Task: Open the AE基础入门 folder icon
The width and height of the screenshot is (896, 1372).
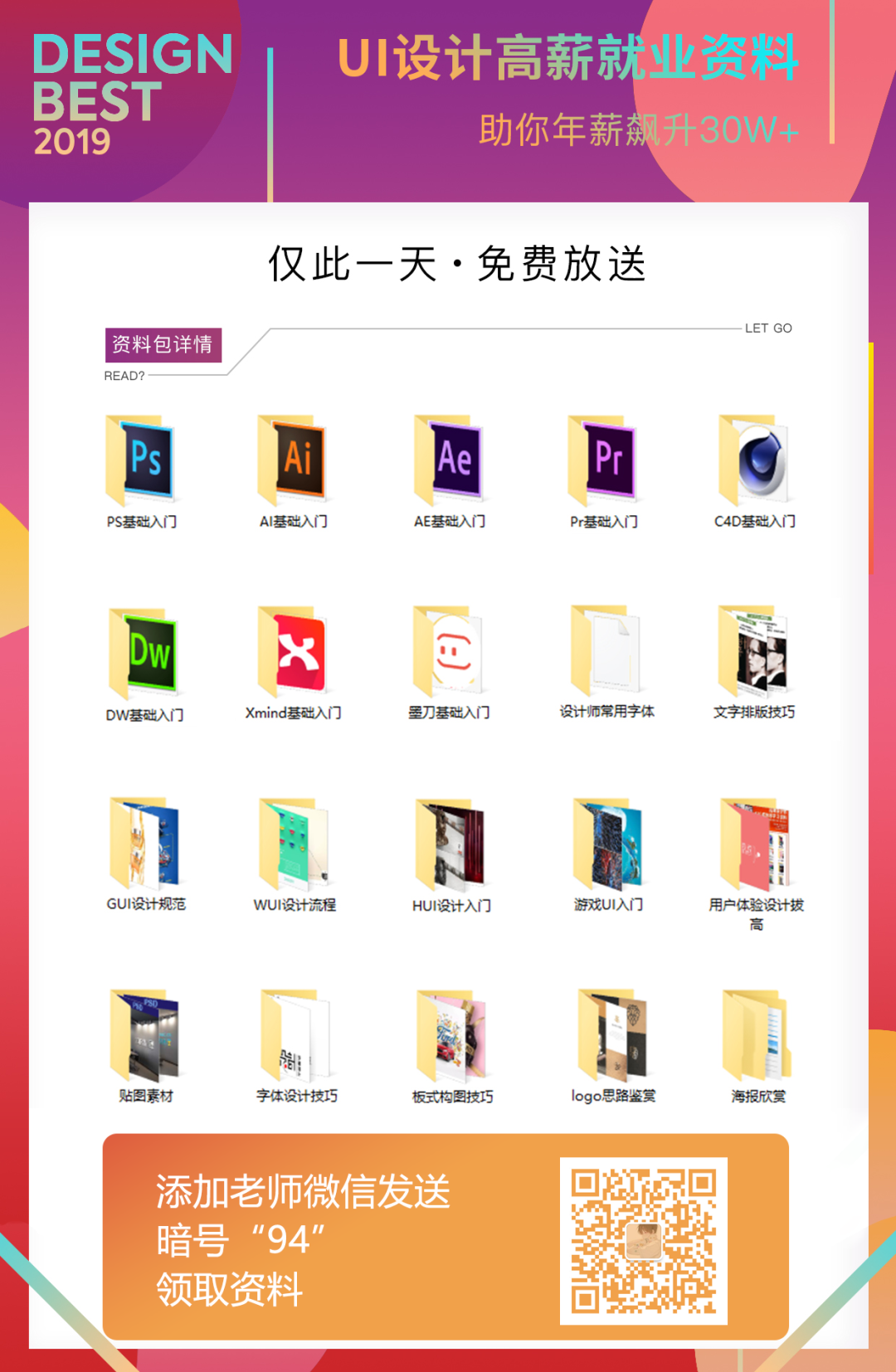Action: tap(449, 460)
